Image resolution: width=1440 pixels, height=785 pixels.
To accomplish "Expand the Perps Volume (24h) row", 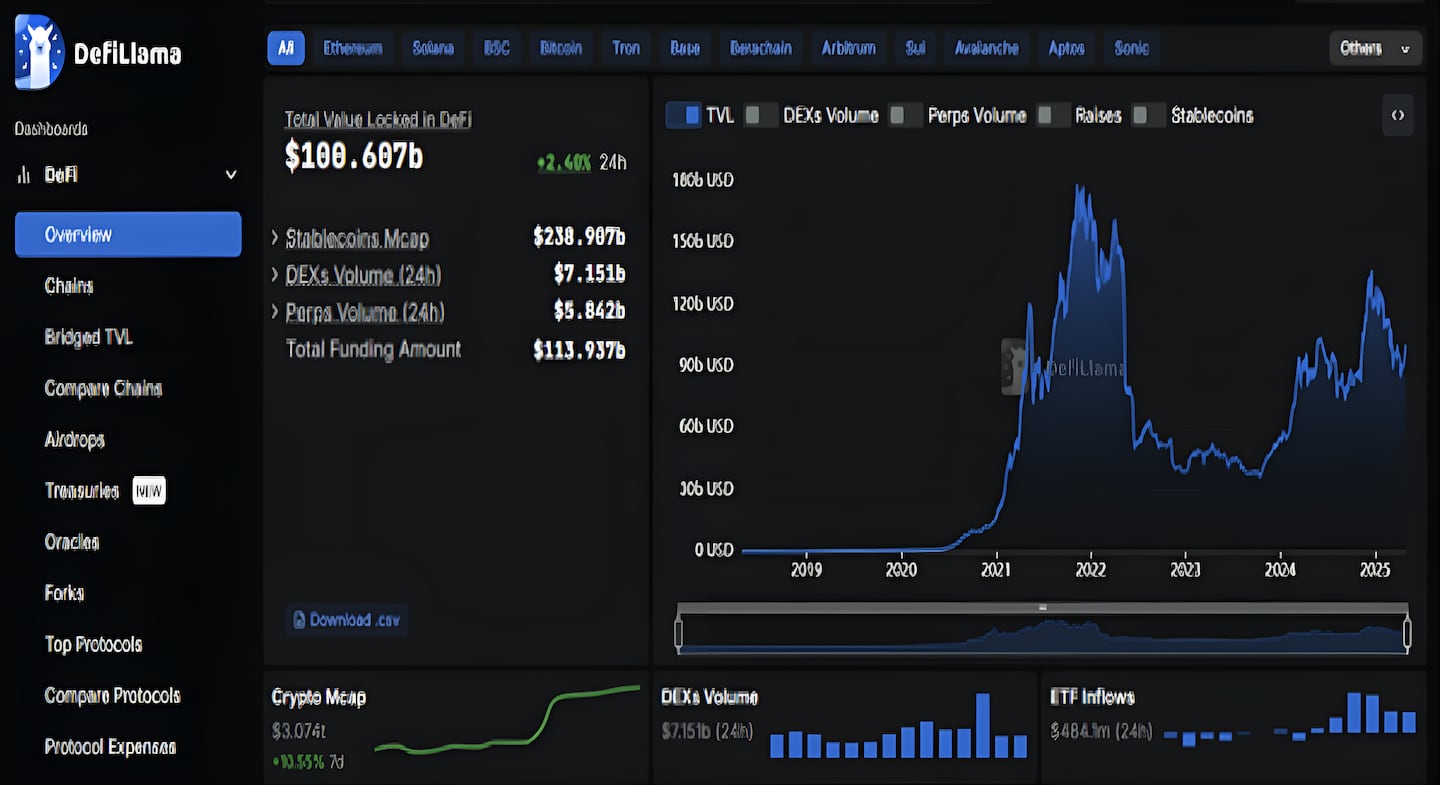I will 275,312.
